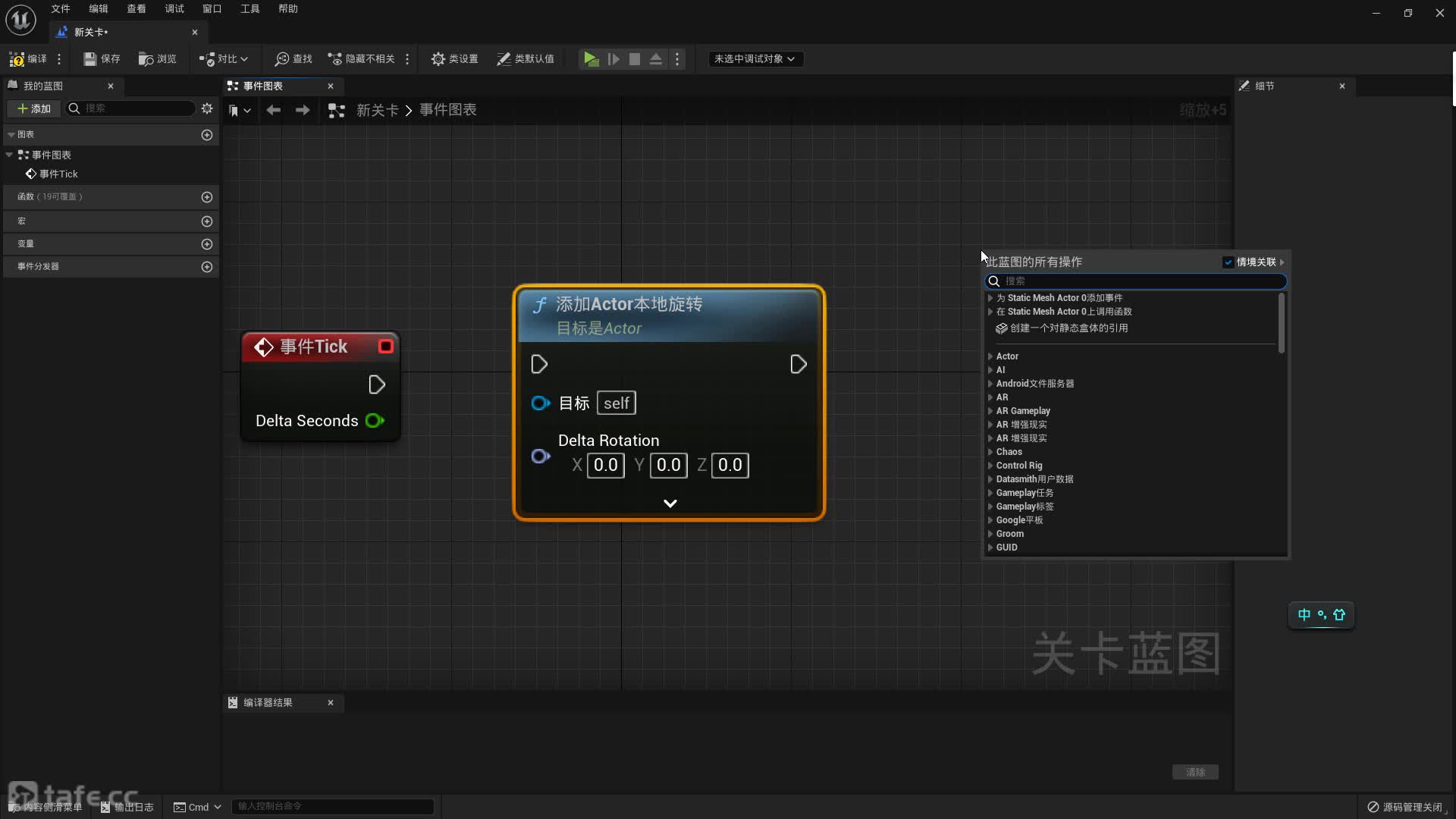This screenshot has height=819, width=1456.
Task: Navigate forward in graph history
Action: coord(303,110)
